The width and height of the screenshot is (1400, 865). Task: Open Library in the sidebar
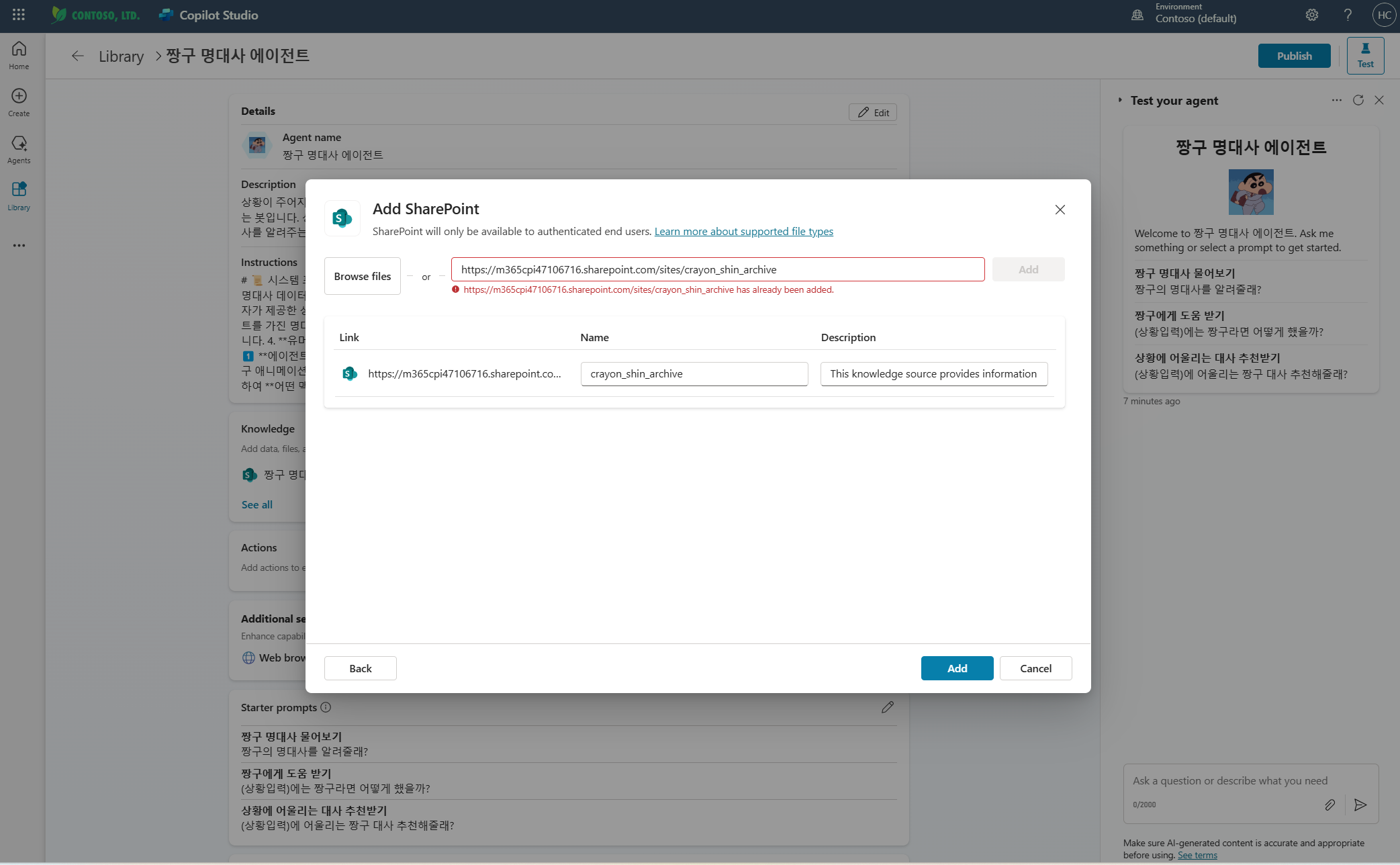tap(19, 196)
